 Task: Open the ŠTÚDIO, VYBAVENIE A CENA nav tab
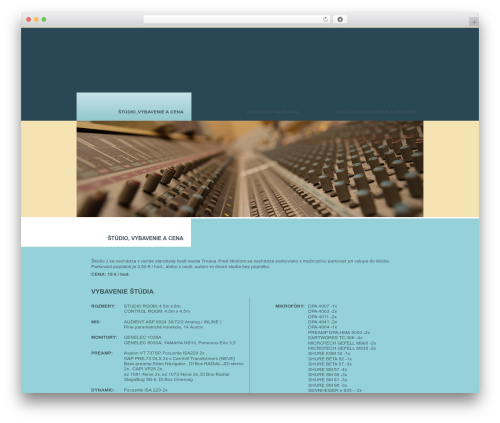(x=134, y=107)
